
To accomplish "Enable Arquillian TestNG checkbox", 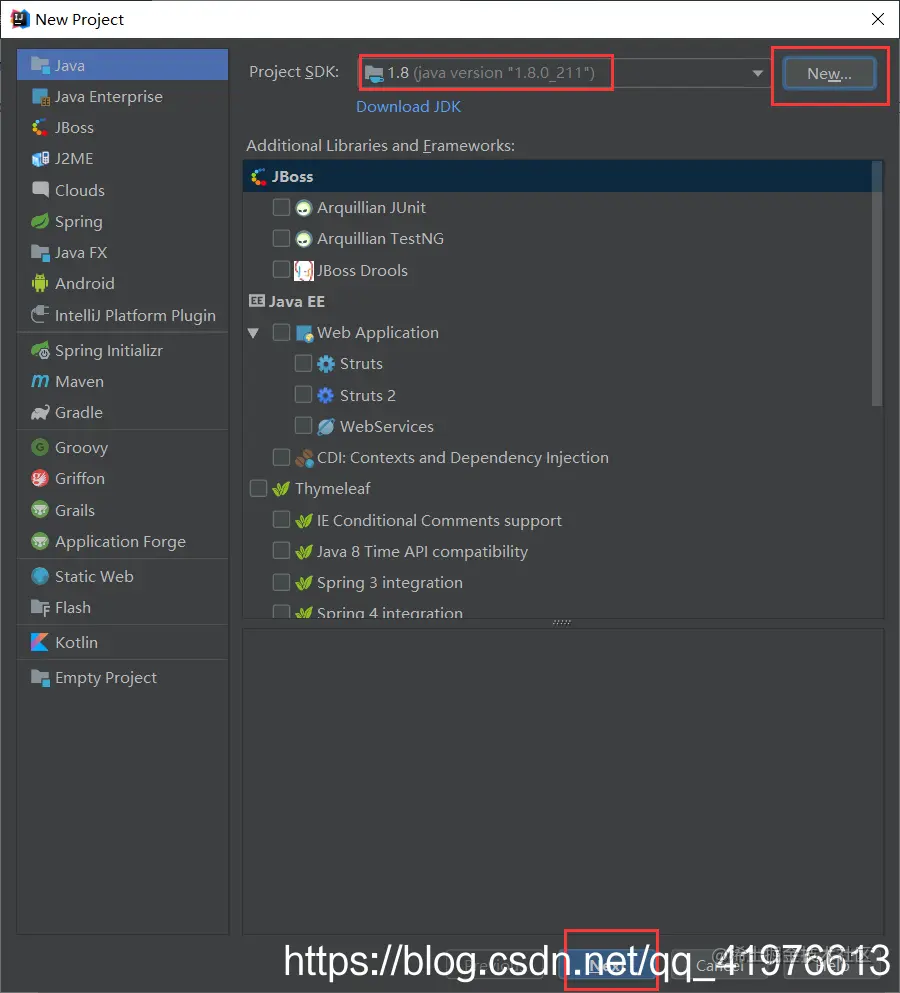I will (x=281, y=238).
